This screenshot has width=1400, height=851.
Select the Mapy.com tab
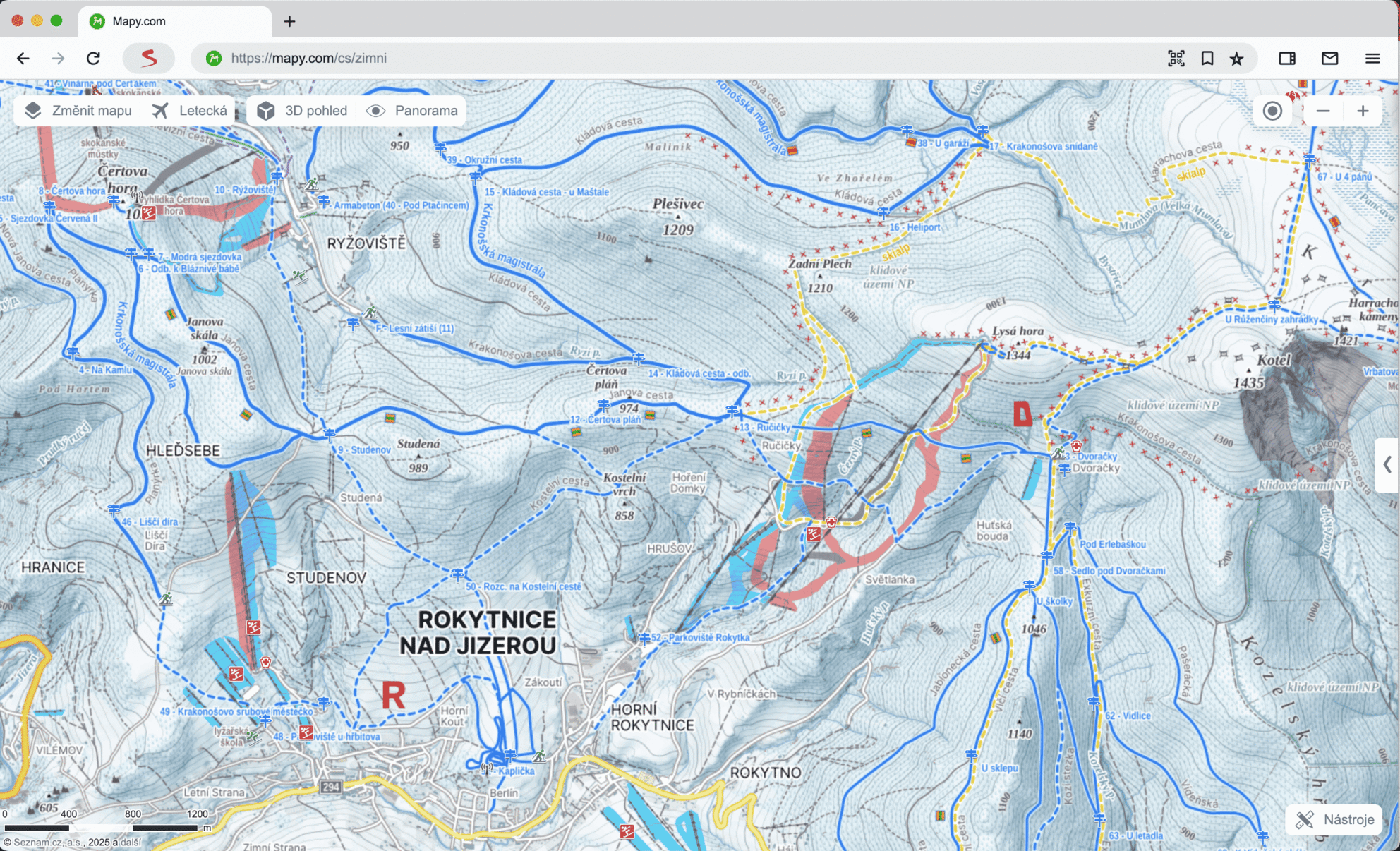coord(139,21)
